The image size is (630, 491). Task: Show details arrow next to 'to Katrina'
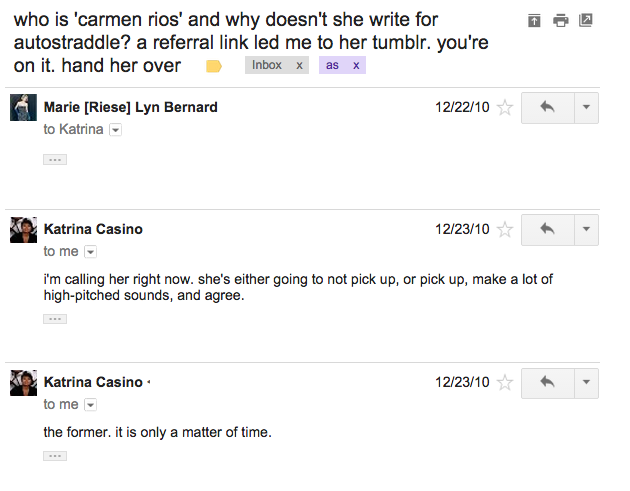point(115,130)
